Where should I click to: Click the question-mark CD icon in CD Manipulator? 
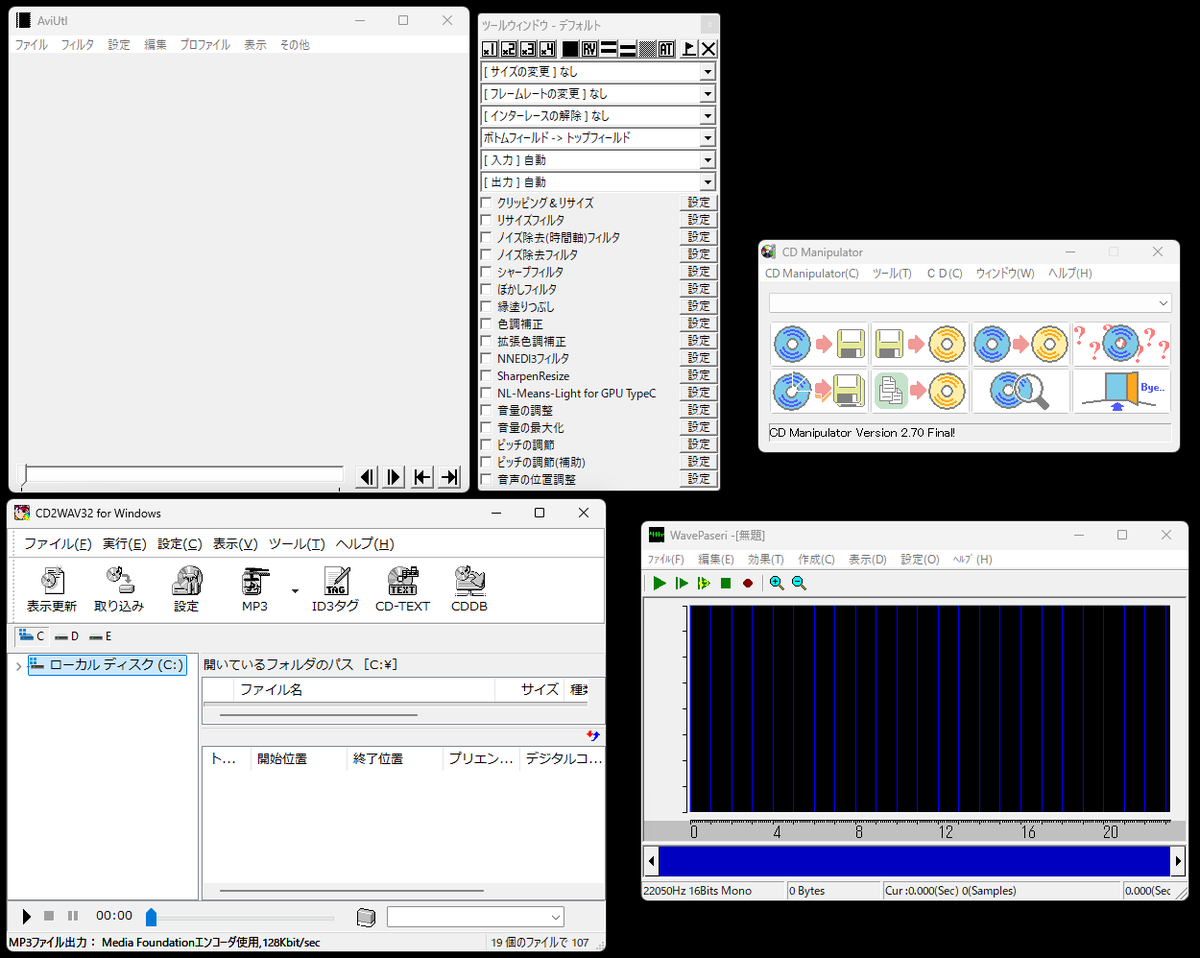1121,344
